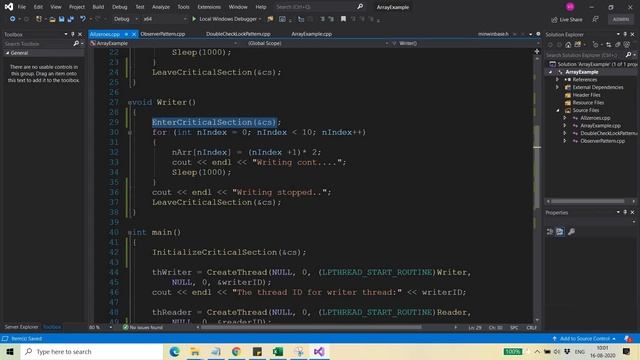Click the editor horizontal scrollbar

coord(311,327)
